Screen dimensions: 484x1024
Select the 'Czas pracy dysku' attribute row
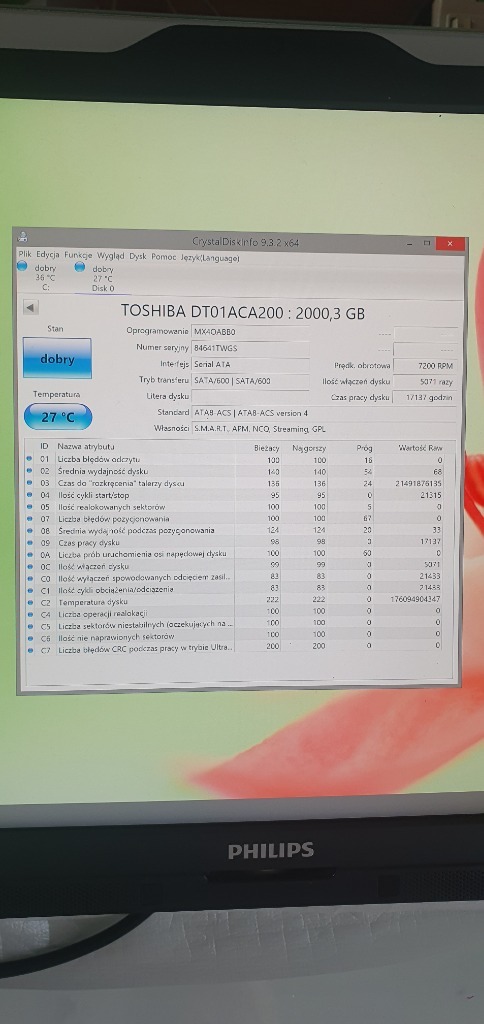[234, 543]
